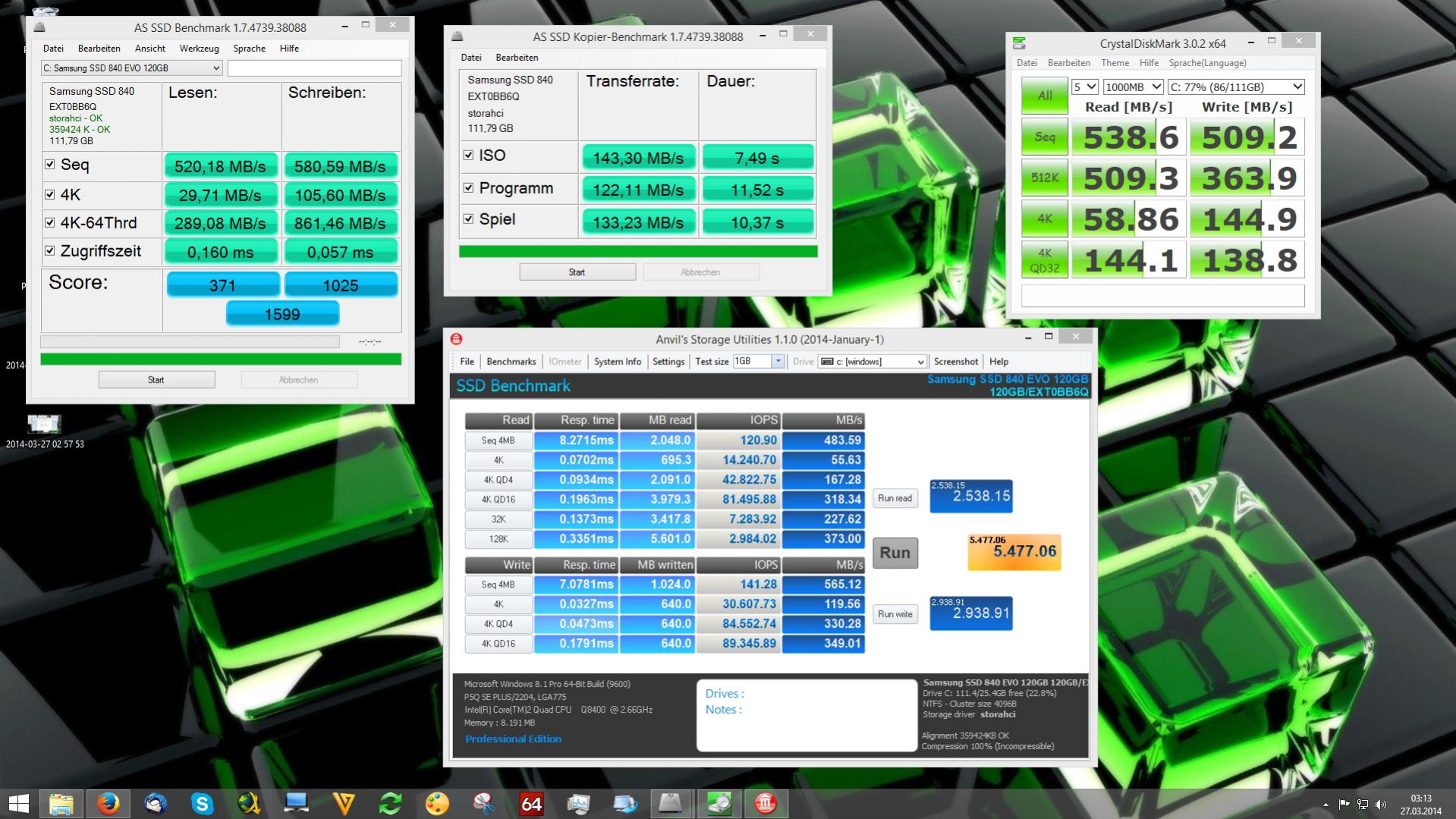
Task: Click Start in the Kopier-Benchmark window
Action: [577, 272]
